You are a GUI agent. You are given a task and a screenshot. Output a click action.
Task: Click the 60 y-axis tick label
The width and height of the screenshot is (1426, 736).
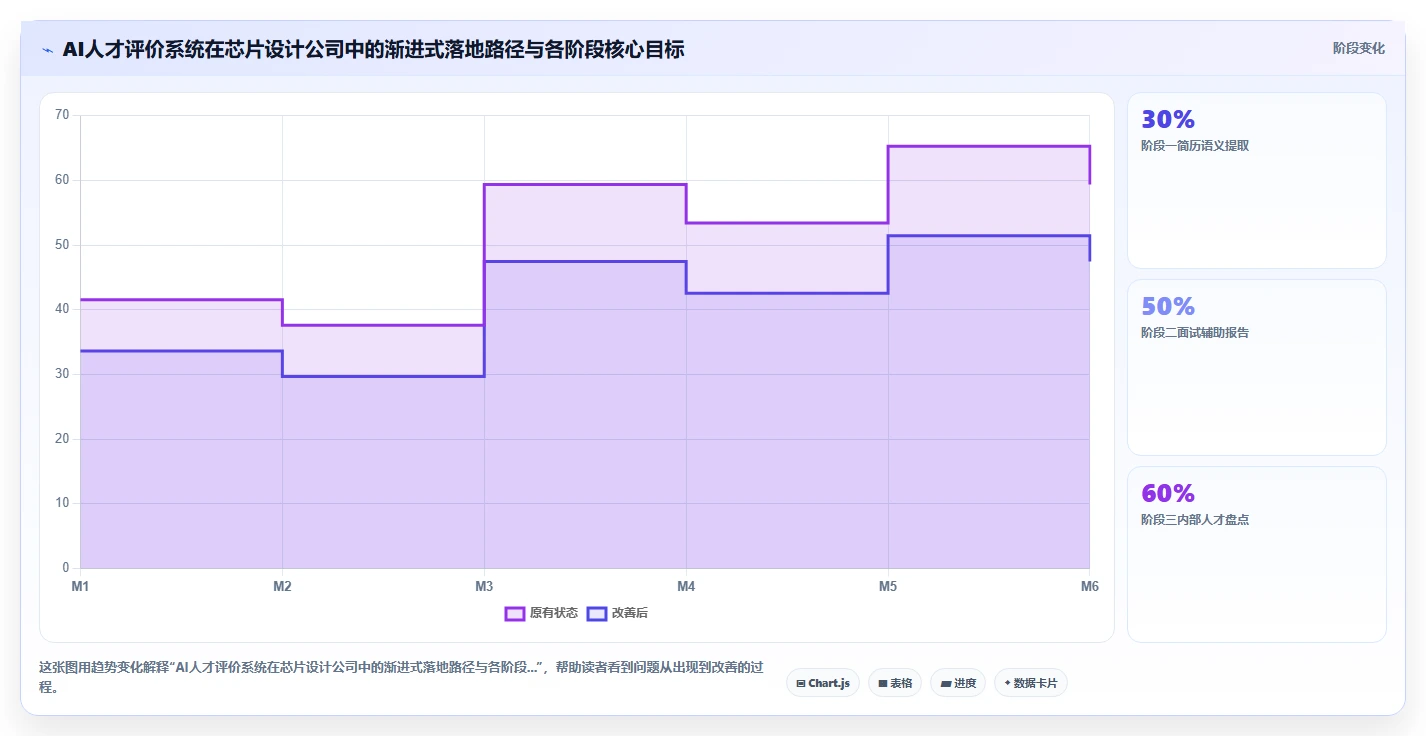tap(62, 180)
